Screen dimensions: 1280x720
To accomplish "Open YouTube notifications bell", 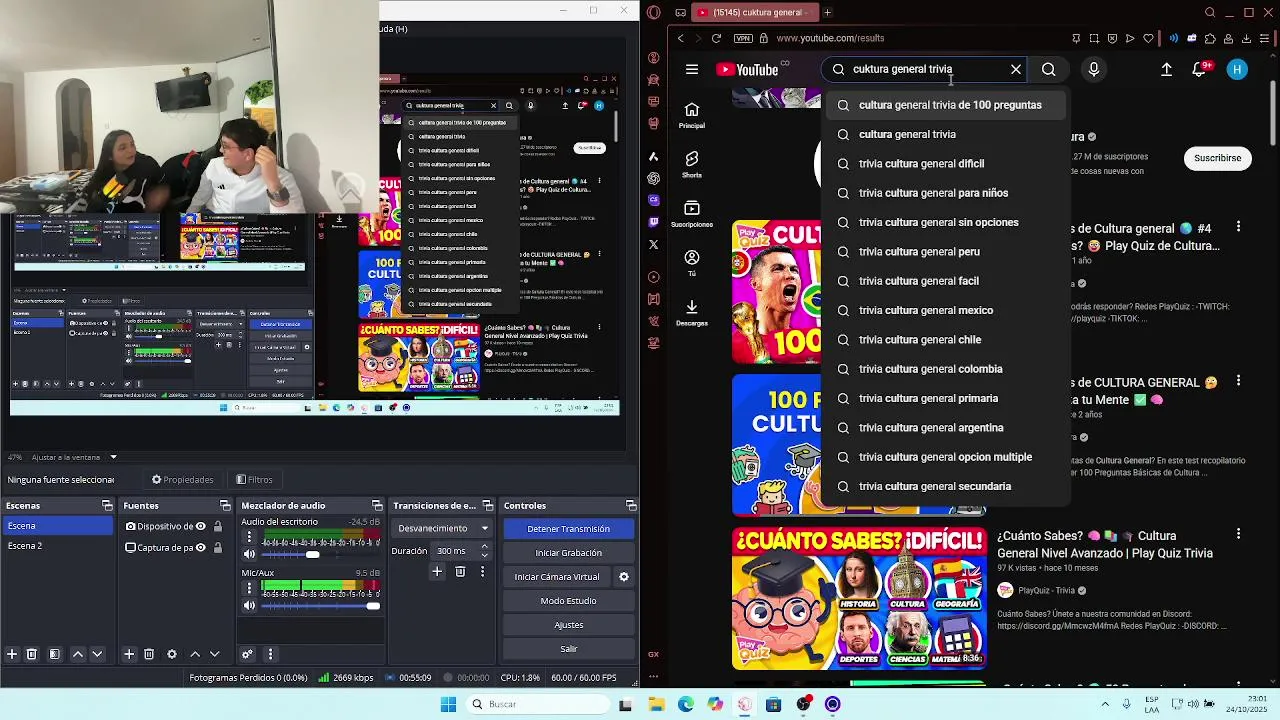I will pyautogui.click(x=1200, y=69).
